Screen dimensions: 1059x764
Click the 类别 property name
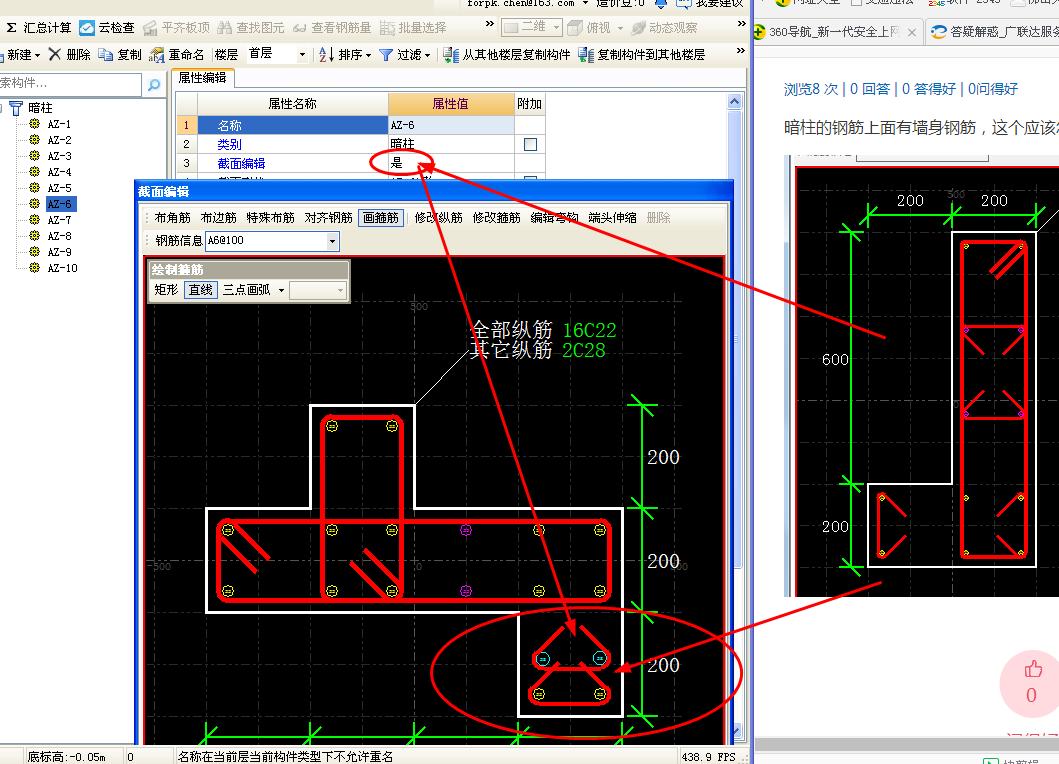point(229,145)
